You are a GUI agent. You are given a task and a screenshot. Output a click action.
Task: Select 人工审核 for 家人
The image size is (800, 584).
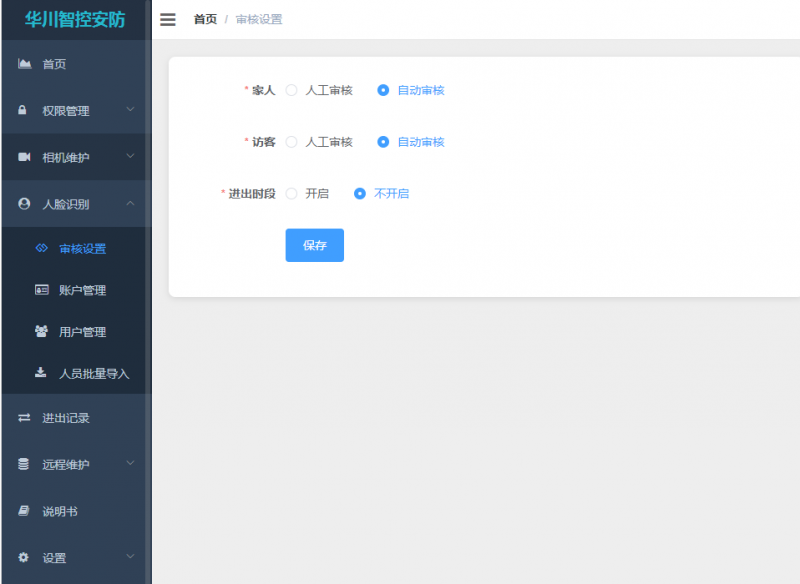click(292, 90)
